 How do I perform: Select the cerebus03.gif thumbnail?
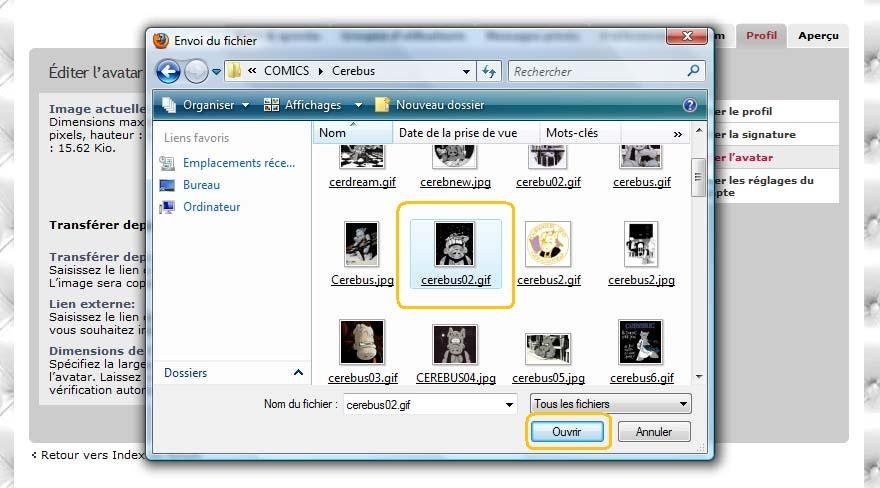click(362, 344)
